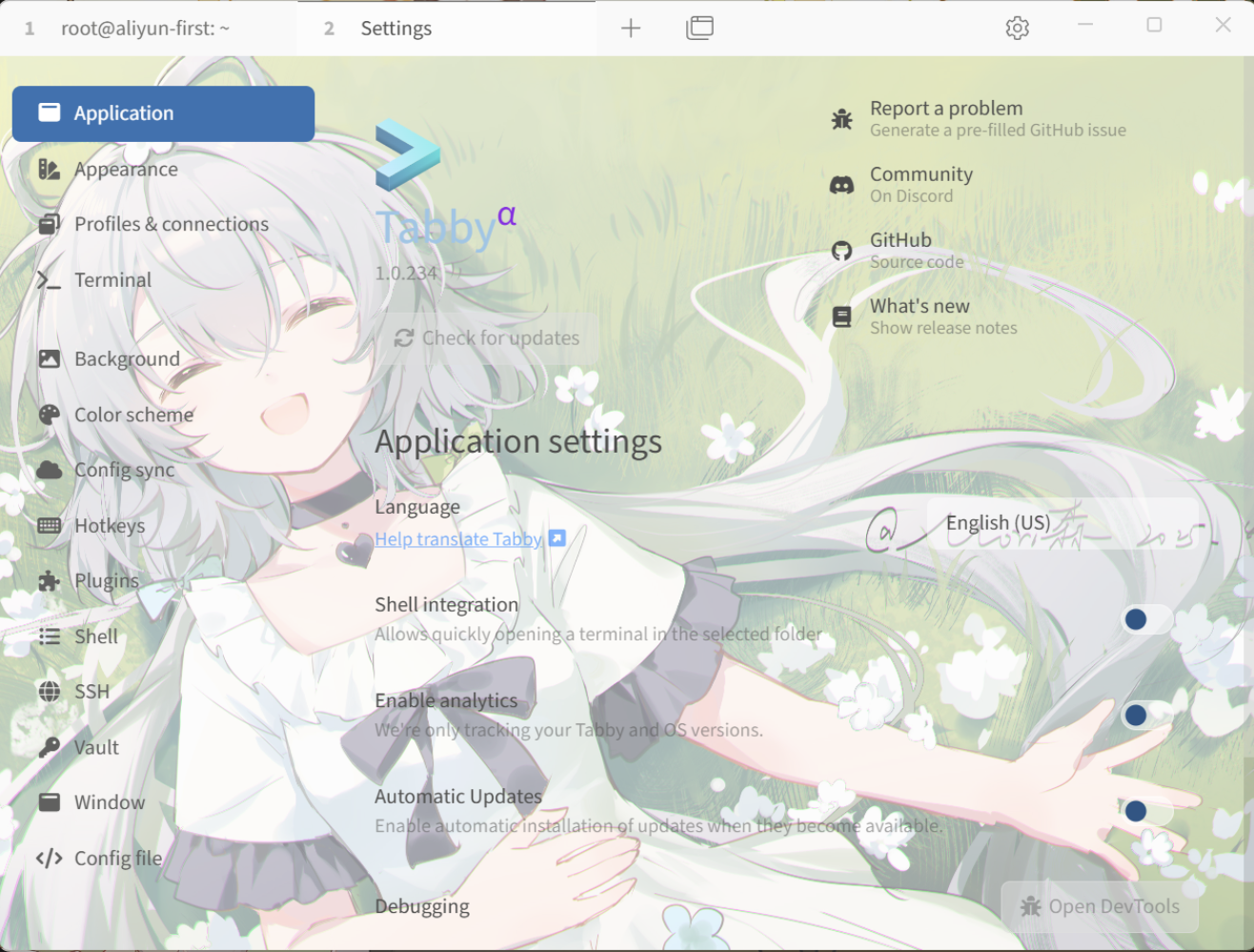This screenshot has height=952, width=1254.
Task: Open the profile selector window icon in title bar
Action: (x=699, y=29)
